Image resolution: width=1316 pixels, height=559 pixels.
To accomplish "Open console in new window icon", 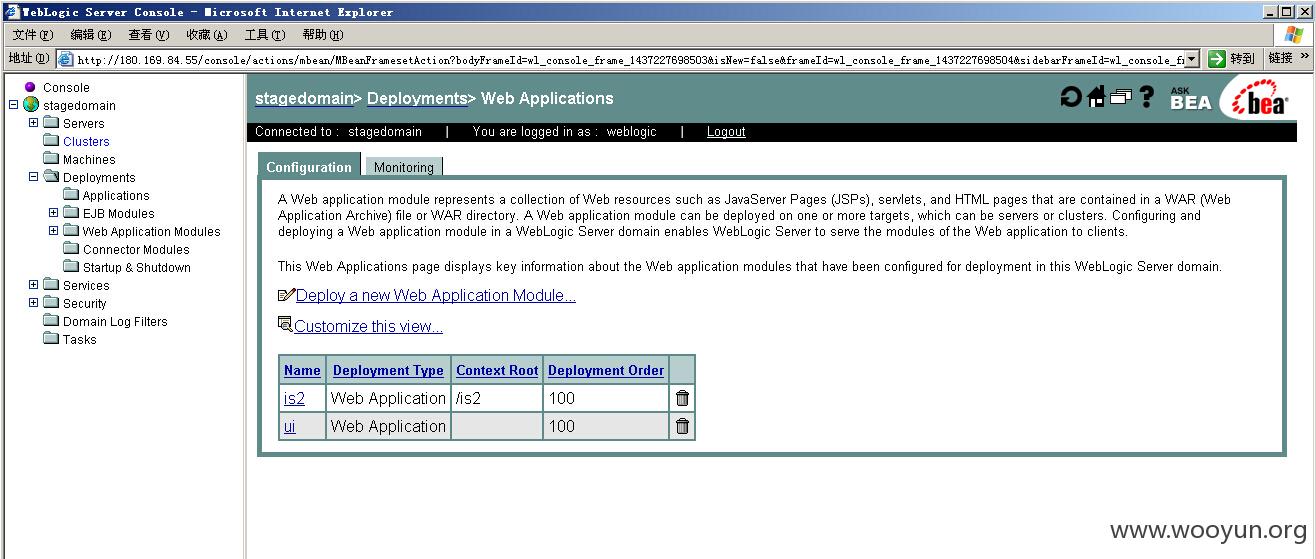I will [1121, 97].
